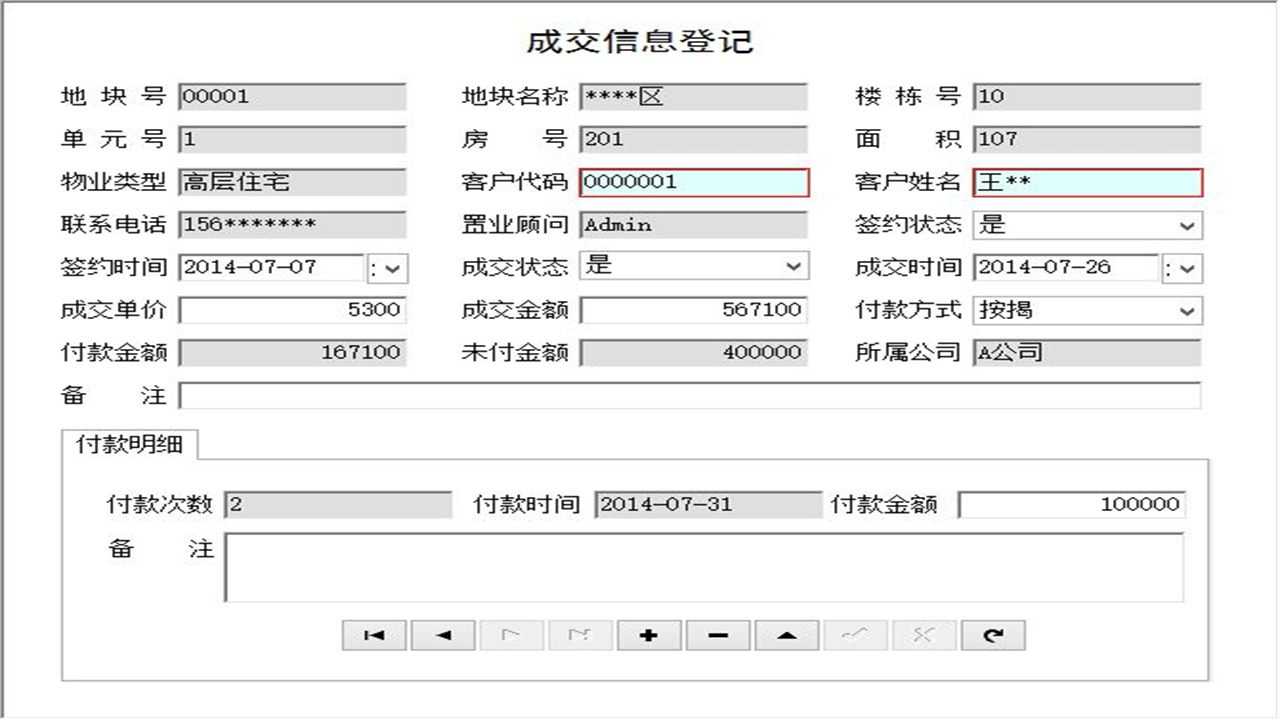The image size is (1280, 720).
Task: Click the 付款金额 field showing 100000
Action: [x=1070, y=505]
